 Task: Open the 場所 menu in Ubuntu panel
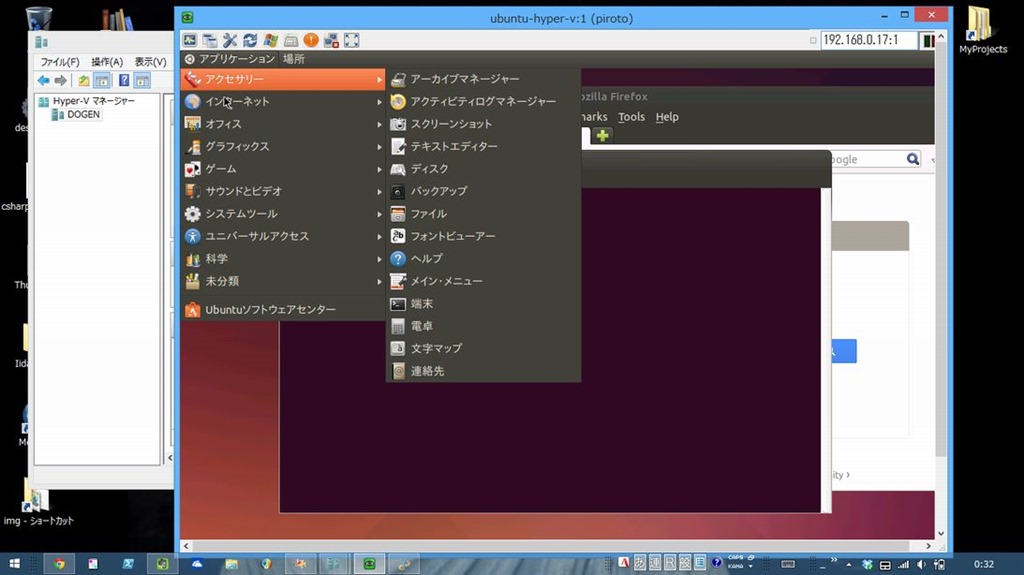tap(293, 59)
